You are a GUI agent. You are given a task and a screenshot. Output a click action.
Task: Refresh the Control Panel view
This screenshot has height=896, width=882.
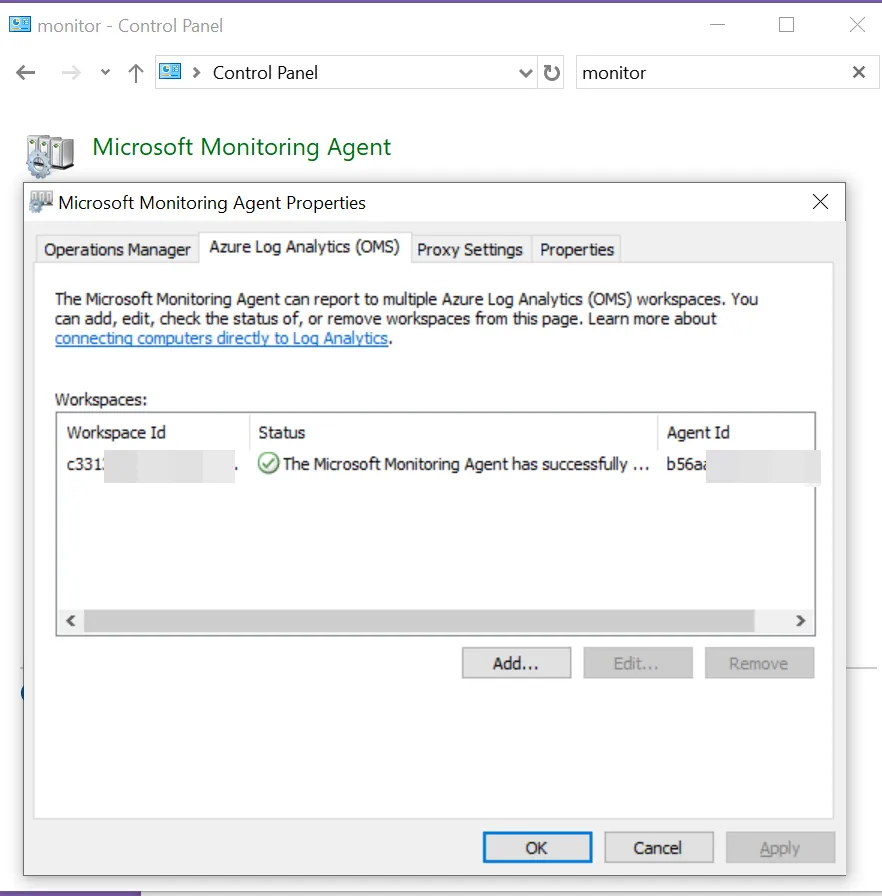pos(551,73)
